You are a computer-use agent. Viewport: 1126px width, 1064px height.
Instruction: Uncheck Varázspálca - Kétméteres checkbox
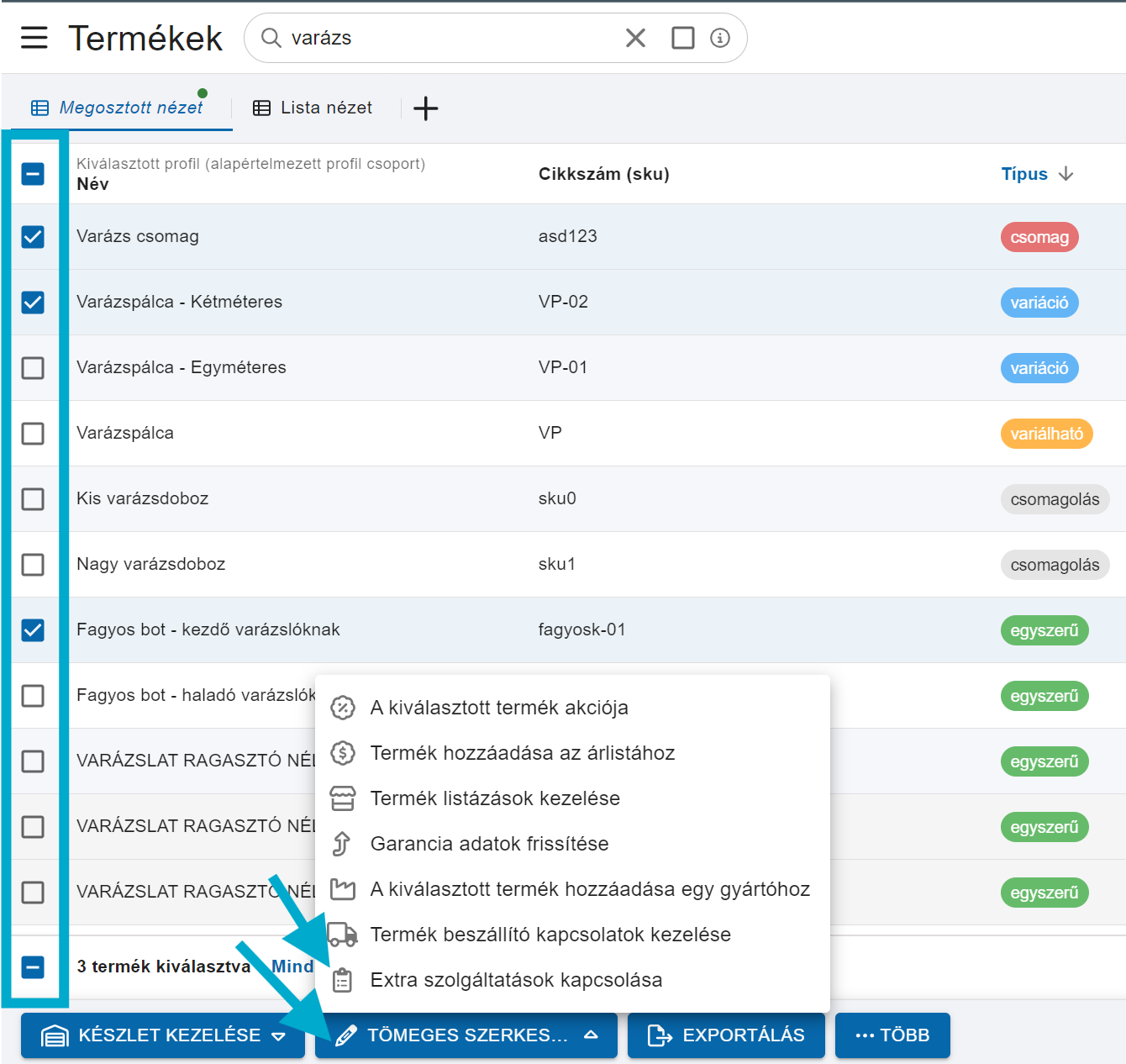click(x=33, y=303)
